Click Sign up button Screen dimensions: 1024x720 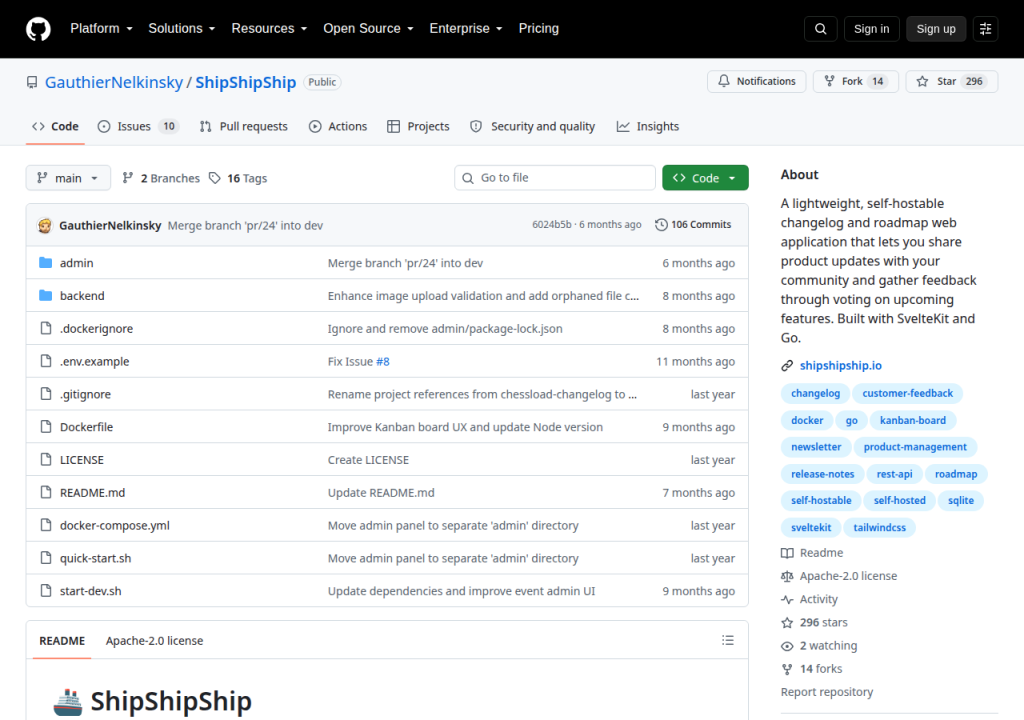tap(936, 29)
